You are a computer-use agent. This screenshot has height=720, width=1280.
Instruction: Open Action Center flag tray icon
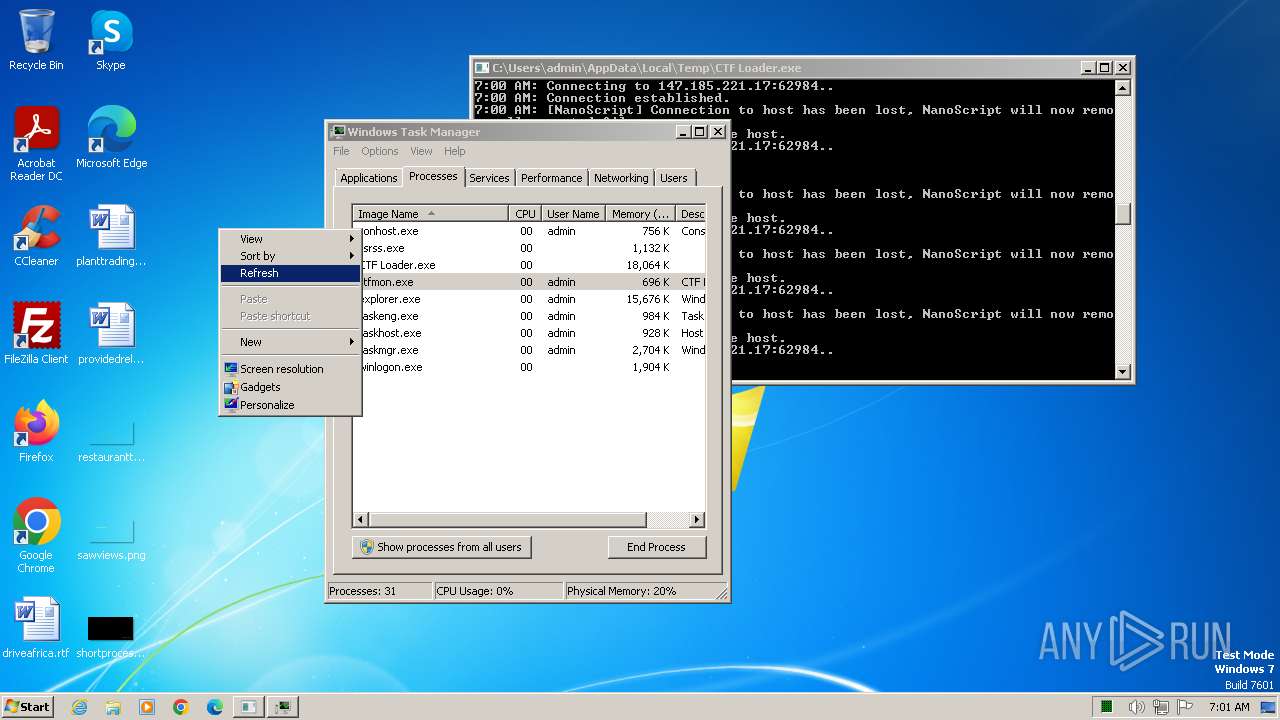pyautogui.click(x=1186, y=707)
